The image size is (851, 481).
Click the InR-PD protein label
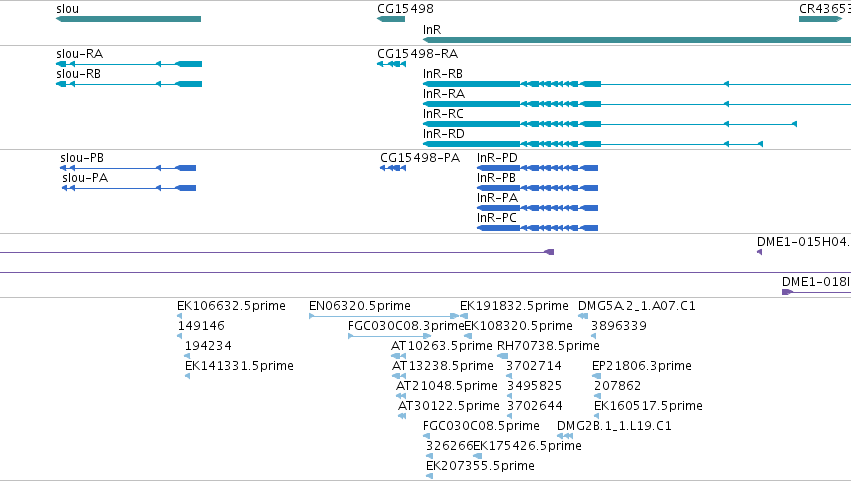pos(497,158)
